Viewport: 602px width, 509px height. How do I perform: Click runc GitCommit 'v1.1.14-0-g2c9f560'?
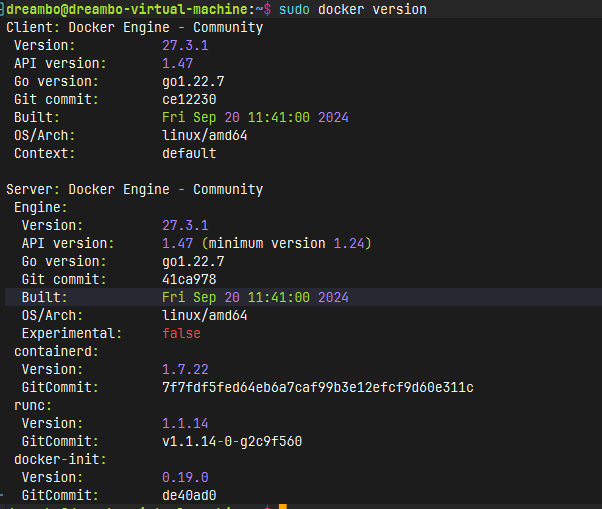coord(232,441)
